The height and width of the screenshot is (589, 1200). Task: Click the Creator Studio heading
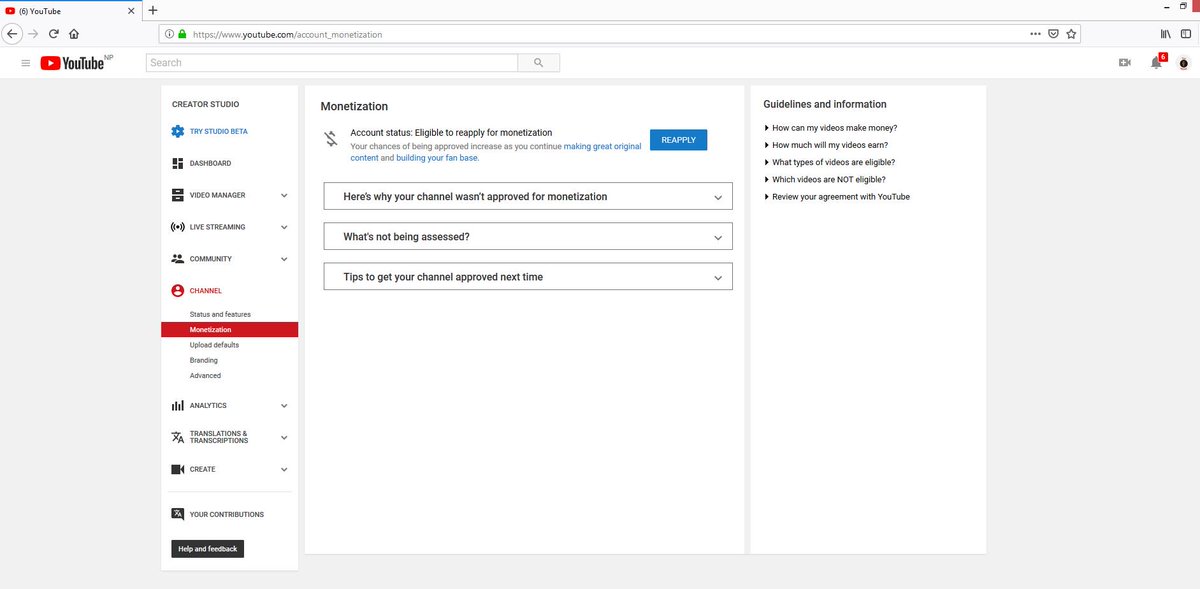click(205, 104)
